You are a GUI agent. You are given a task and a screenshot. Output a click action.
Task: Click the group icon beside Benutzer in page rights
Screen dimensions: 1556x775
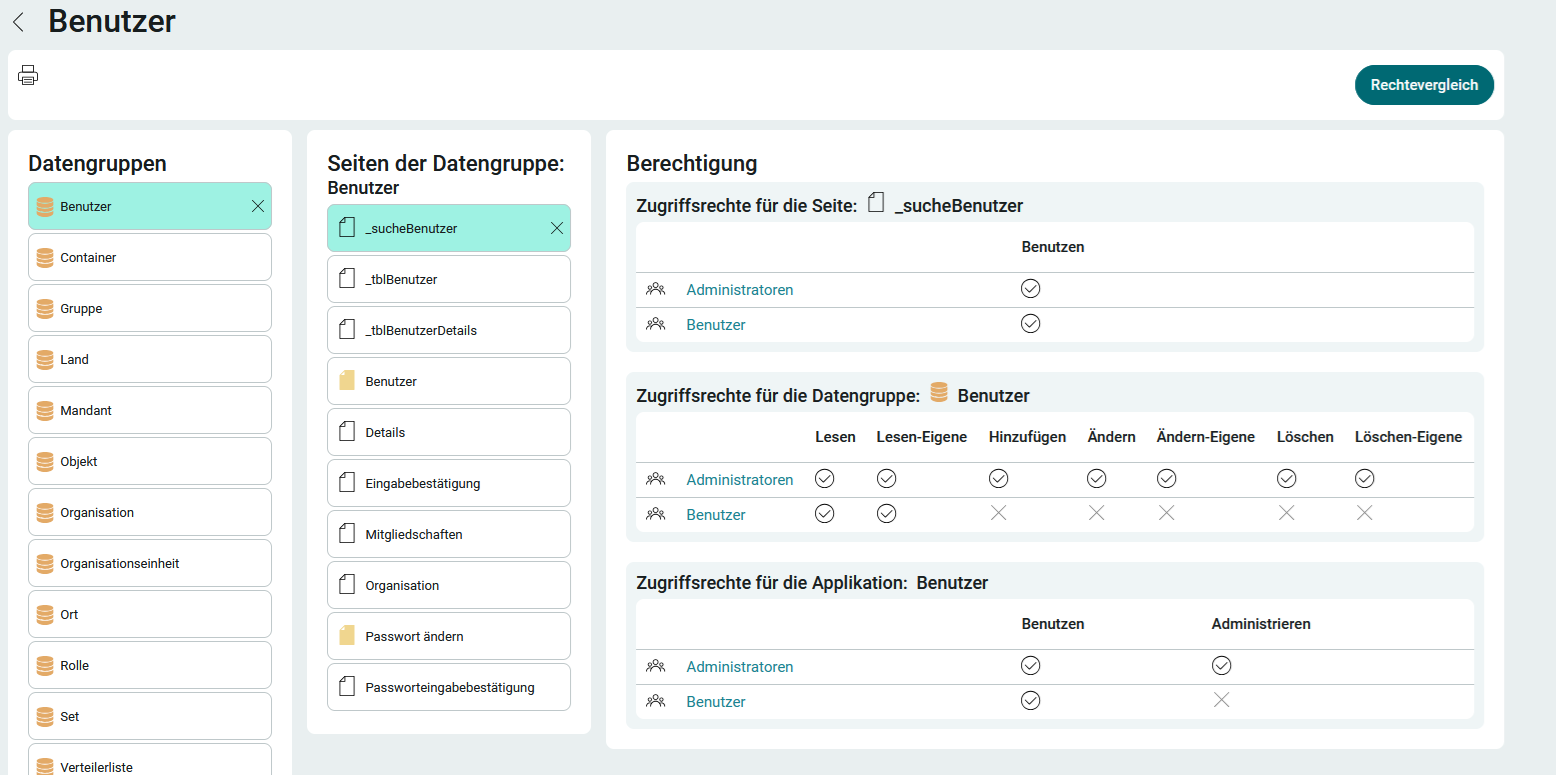click(656, 324)
